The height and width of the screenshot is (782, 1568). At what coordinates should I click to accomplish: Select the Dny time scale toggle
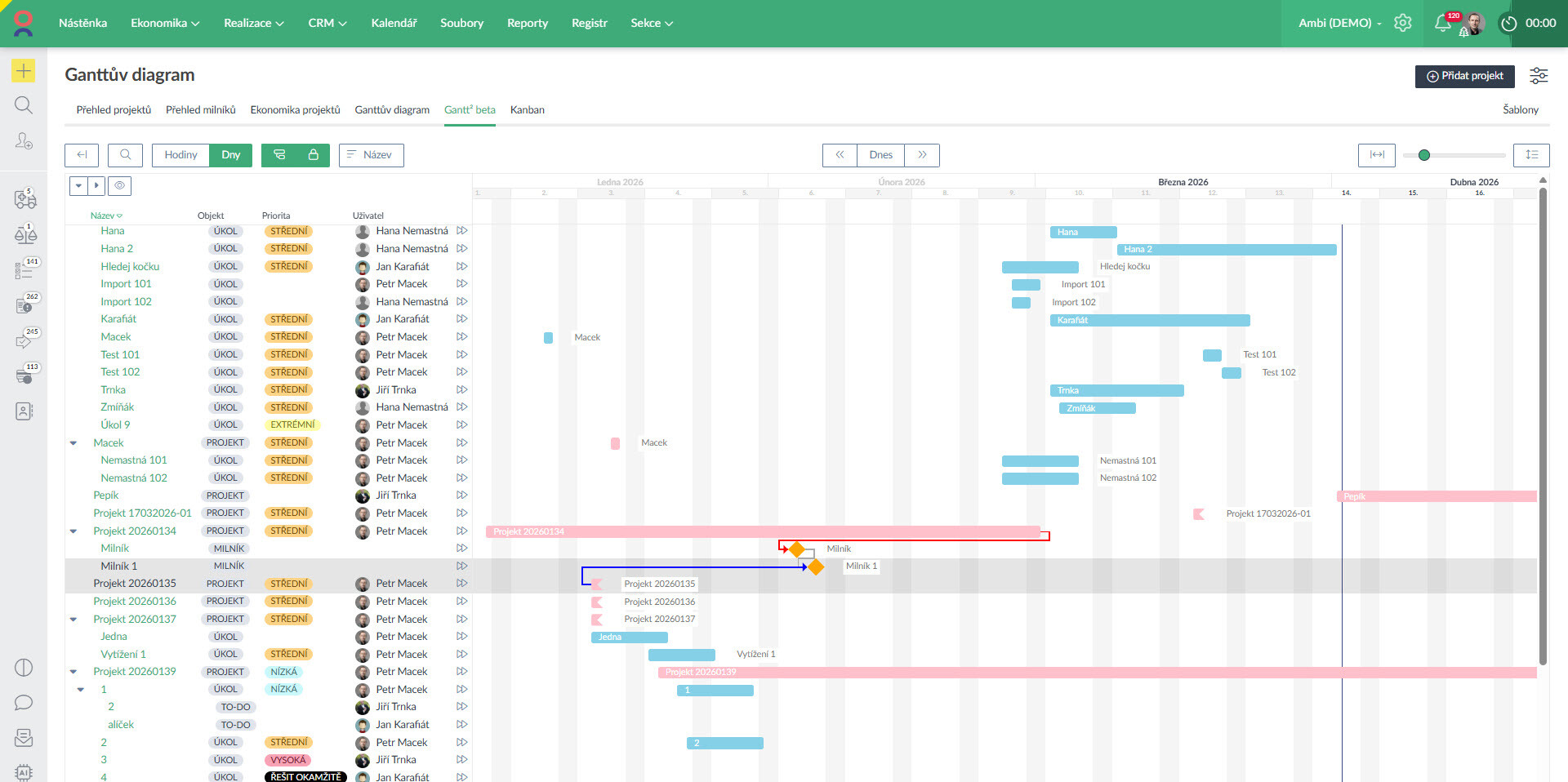point(231,155)
